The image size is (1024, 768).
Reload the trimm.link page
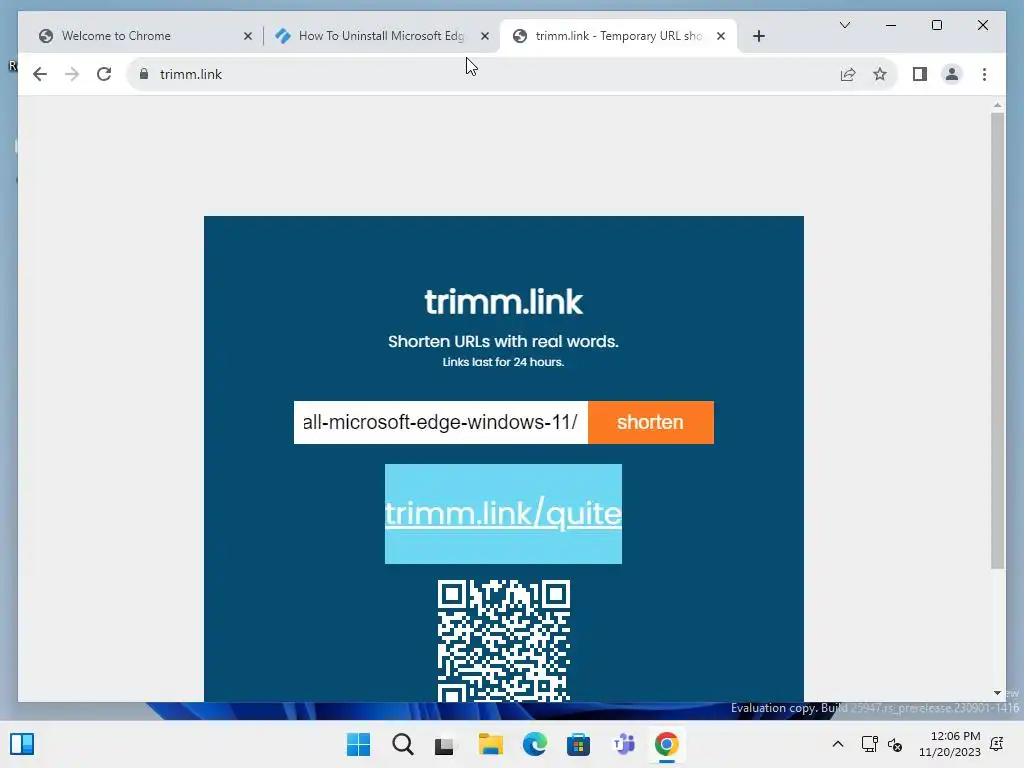point(104,74)
